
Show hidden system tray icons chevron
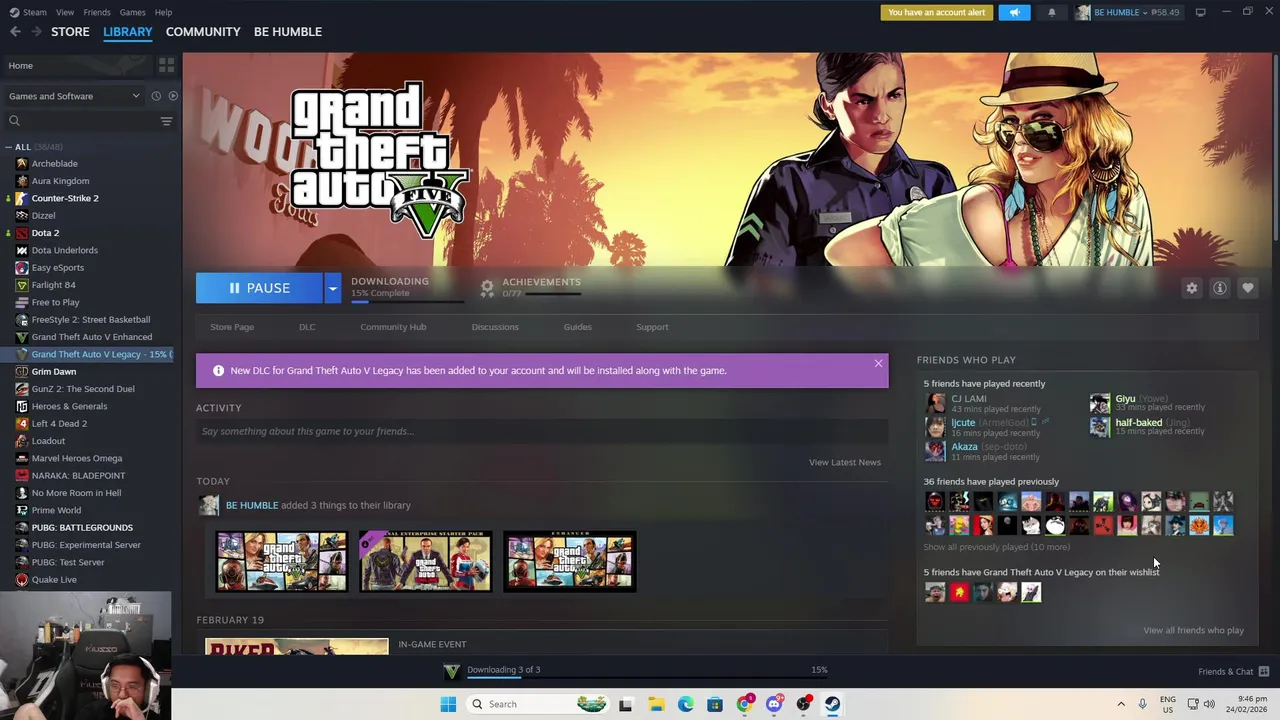point(1121,704)
